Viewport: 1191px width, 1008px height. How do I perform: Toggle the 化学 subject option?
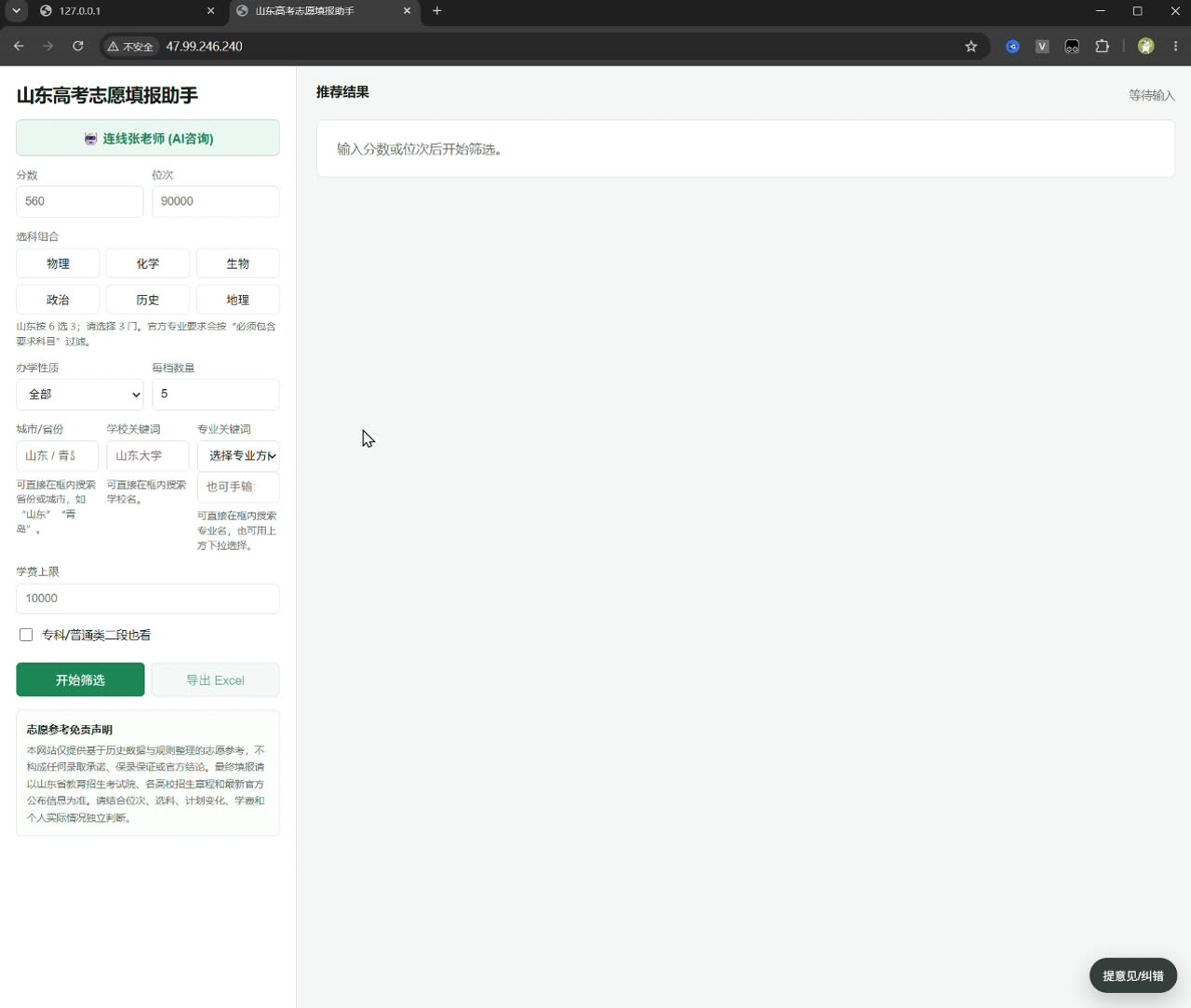coord(148,263)
